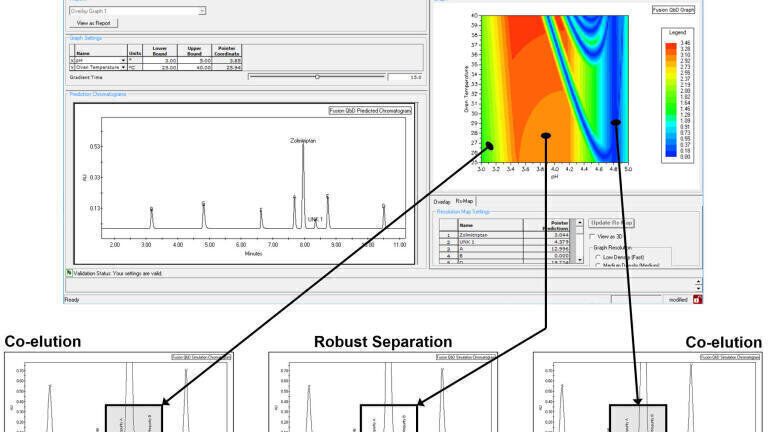Click the blue swatch at legend bottom
This screenshot has width=768, height=432.
point(671,153)
